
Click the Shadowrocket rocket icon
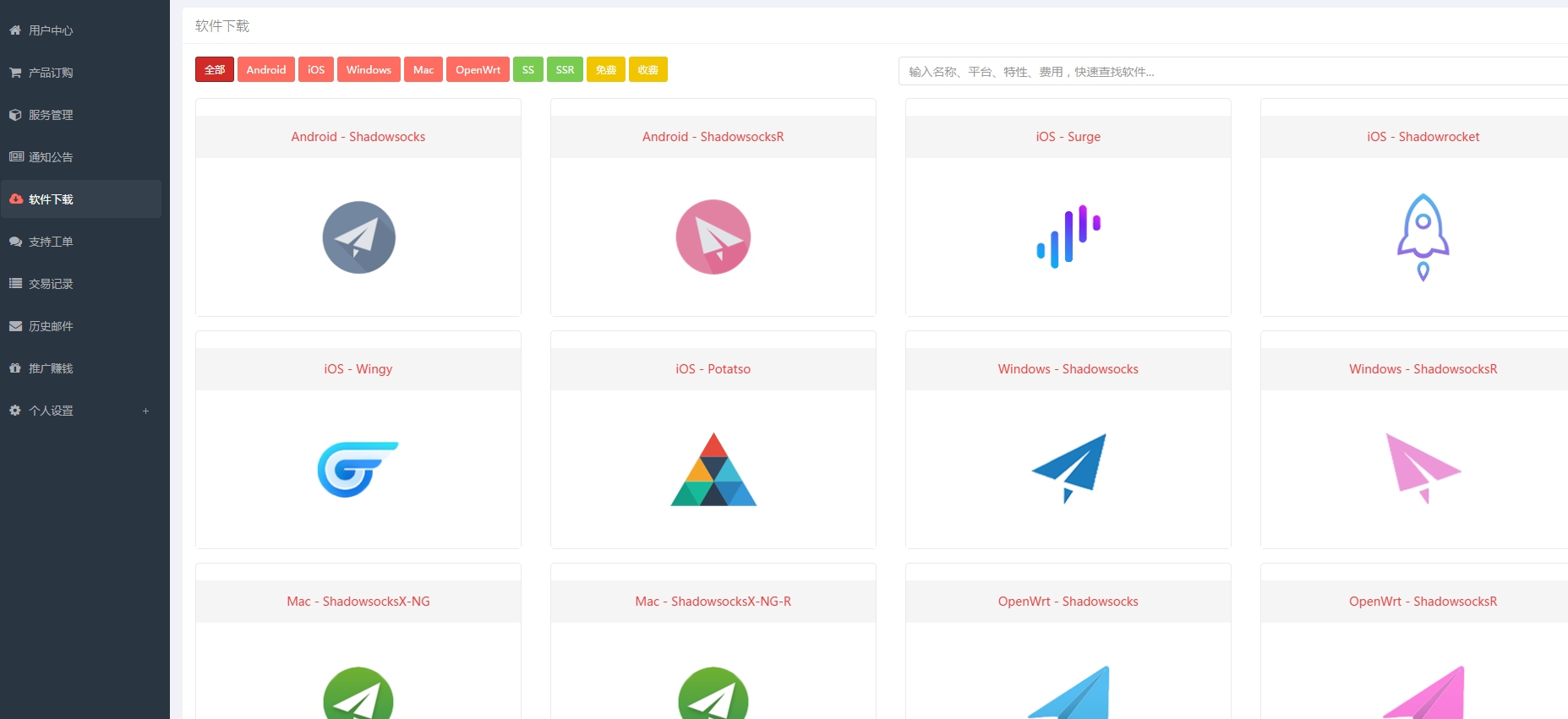pos(1423,237)
